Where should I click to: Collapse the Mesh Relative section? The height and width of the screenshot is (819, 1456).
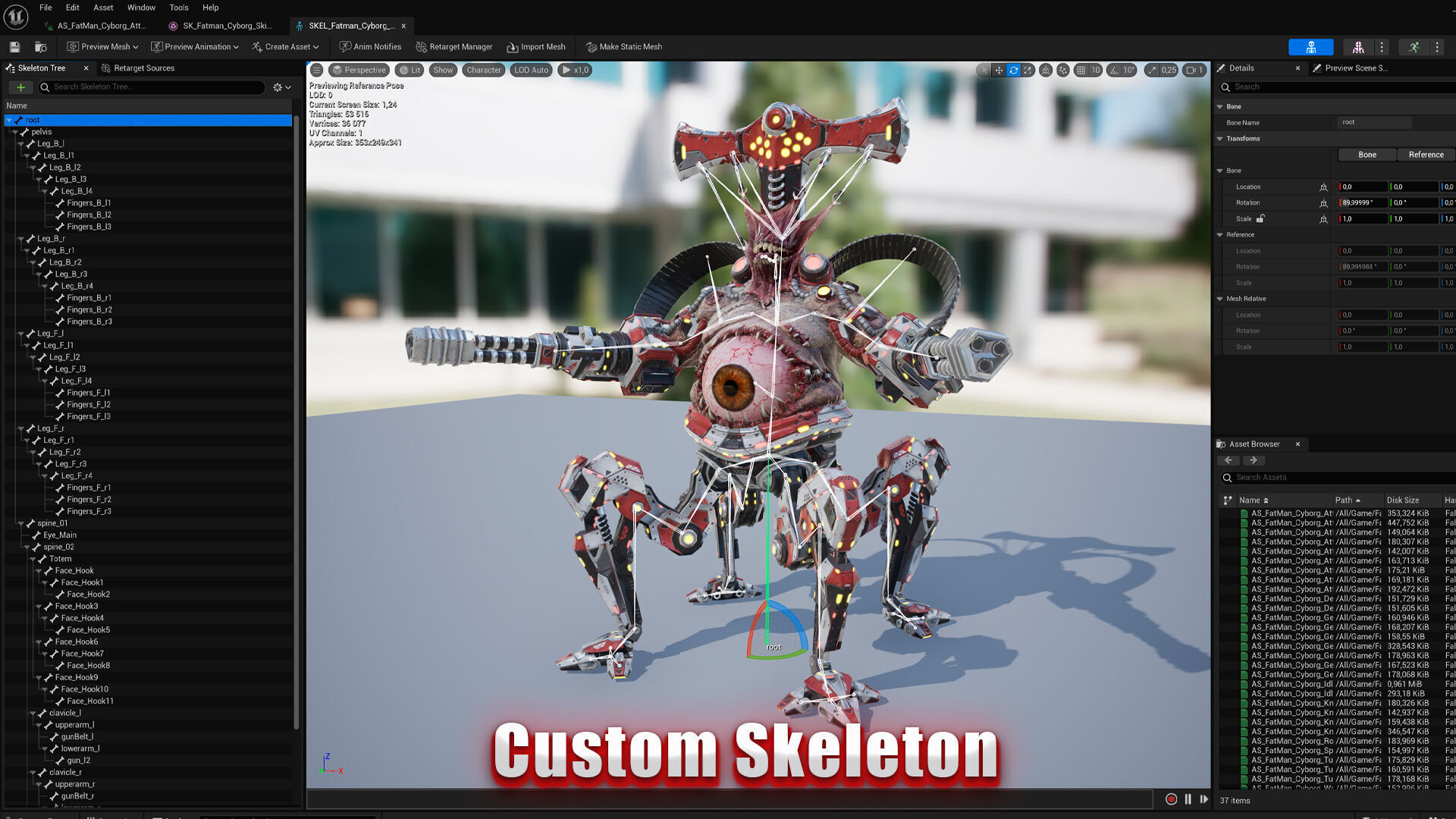(x=1220, y=299)
